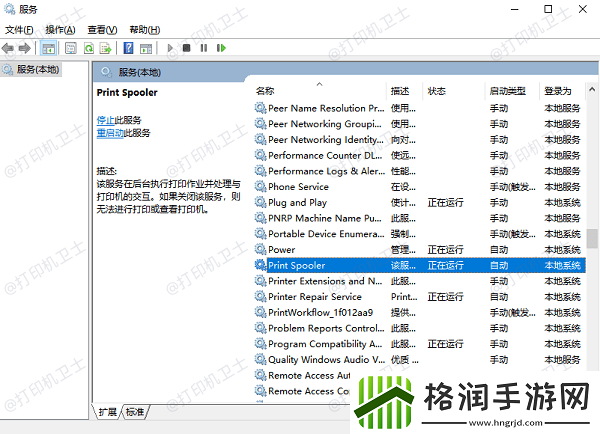Viewport: 600px width, 434px height.
Task: Select the Problem Reports Control... name
Action: pos(326,328)
